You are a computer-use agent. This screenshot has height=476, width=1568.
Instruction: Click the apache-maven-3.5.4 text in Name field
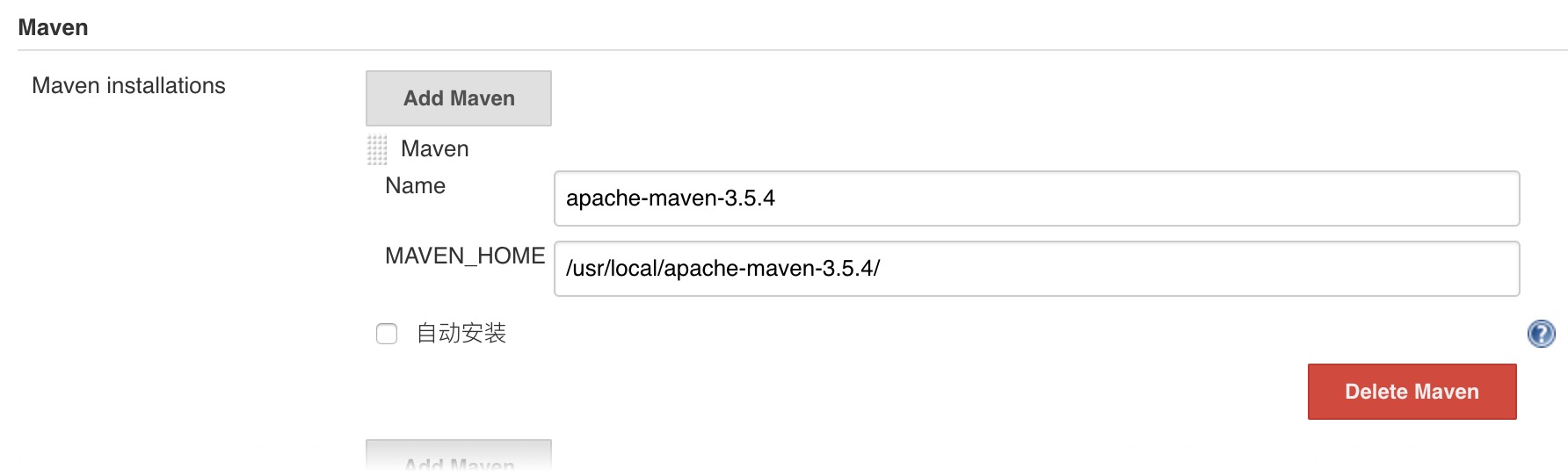671,198
